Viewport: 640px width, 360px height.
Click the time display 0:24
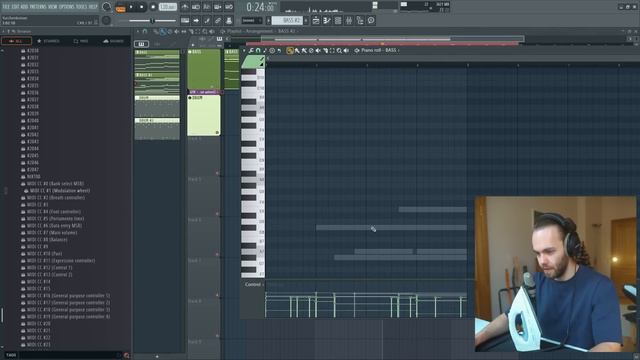[260, 7]
